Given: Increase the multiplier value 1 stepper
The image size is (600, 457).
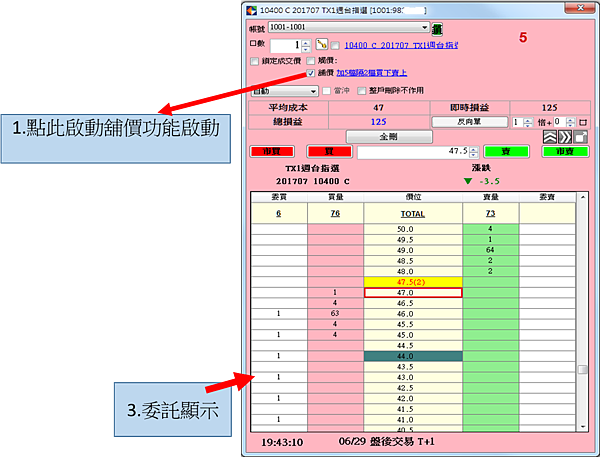Looking at the screenshot, I should tap(528, 120).
